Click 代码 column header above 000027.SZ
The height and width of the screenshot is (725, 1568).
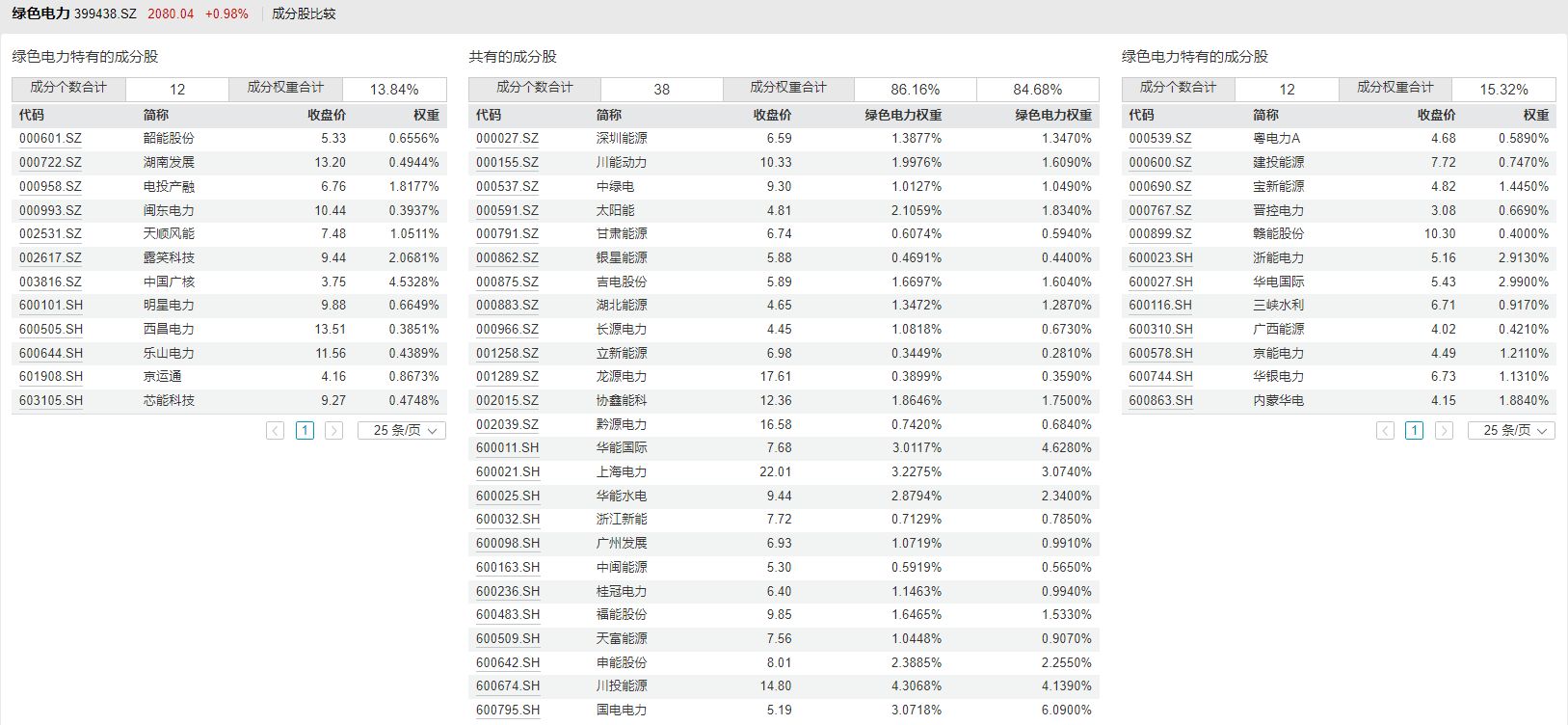489,116
